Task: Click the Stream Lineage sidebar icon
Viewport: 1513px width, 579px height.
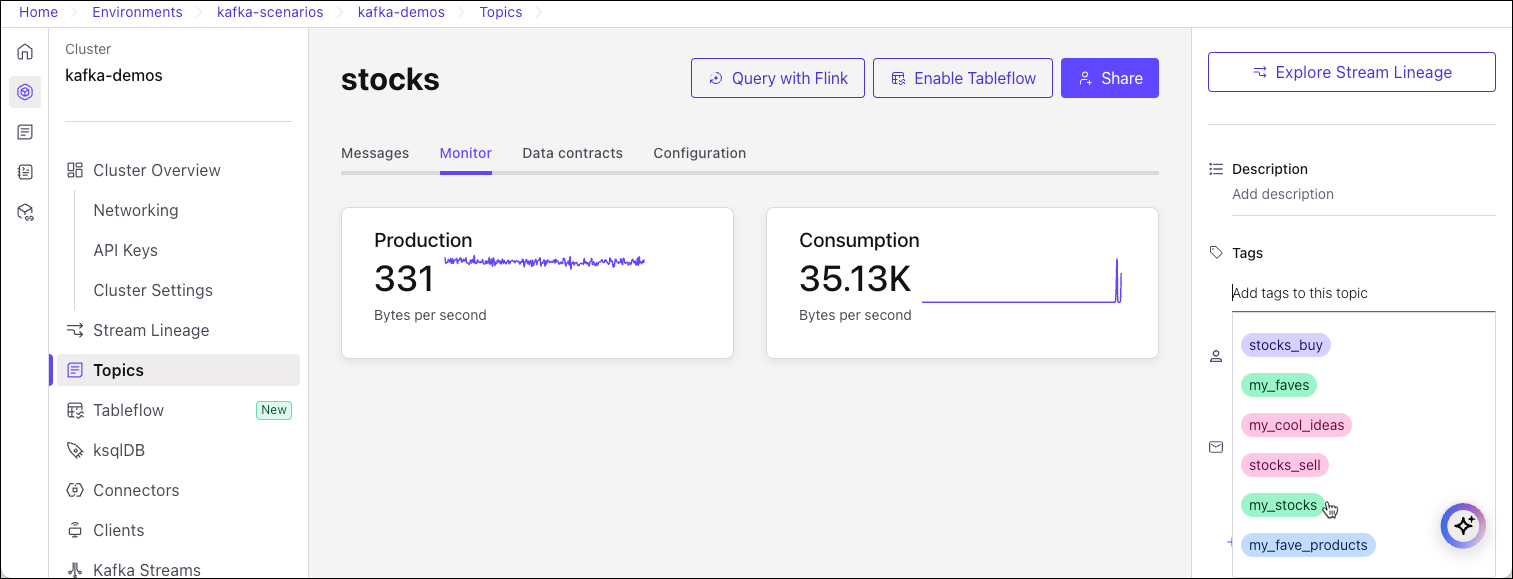Action: (75, 330)
